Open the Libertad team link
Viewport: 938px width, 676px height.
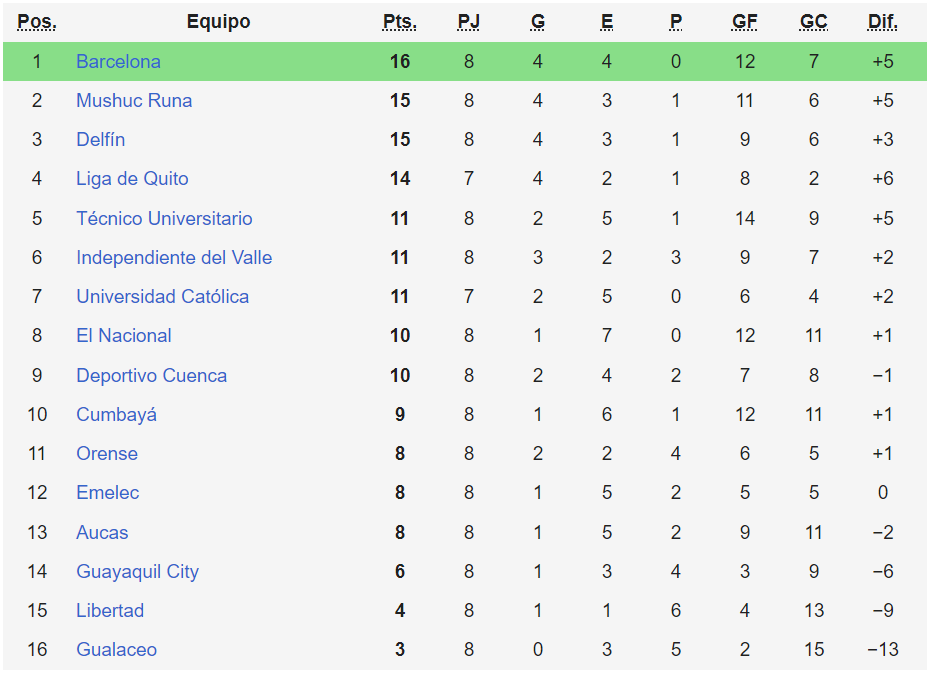(110, 611)
